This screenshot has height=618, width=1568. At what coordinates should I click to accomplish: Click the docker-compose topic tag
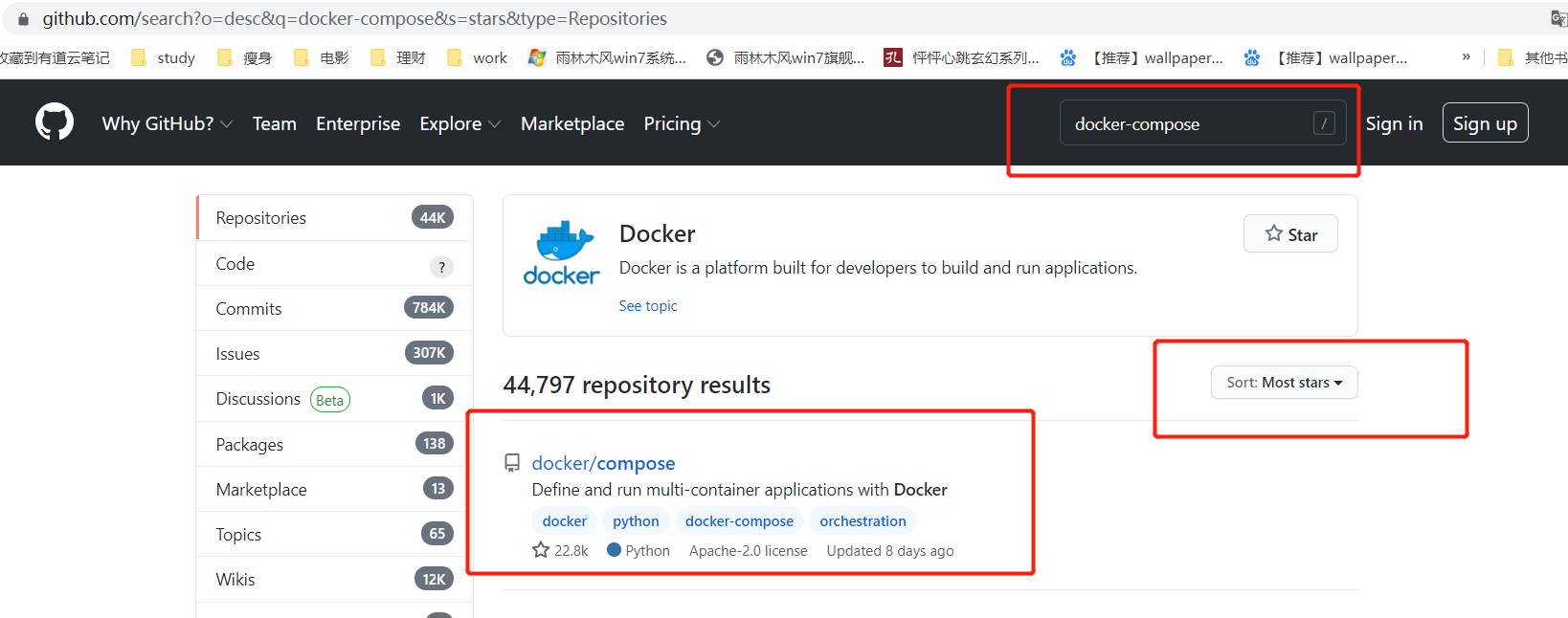point(739,521)
